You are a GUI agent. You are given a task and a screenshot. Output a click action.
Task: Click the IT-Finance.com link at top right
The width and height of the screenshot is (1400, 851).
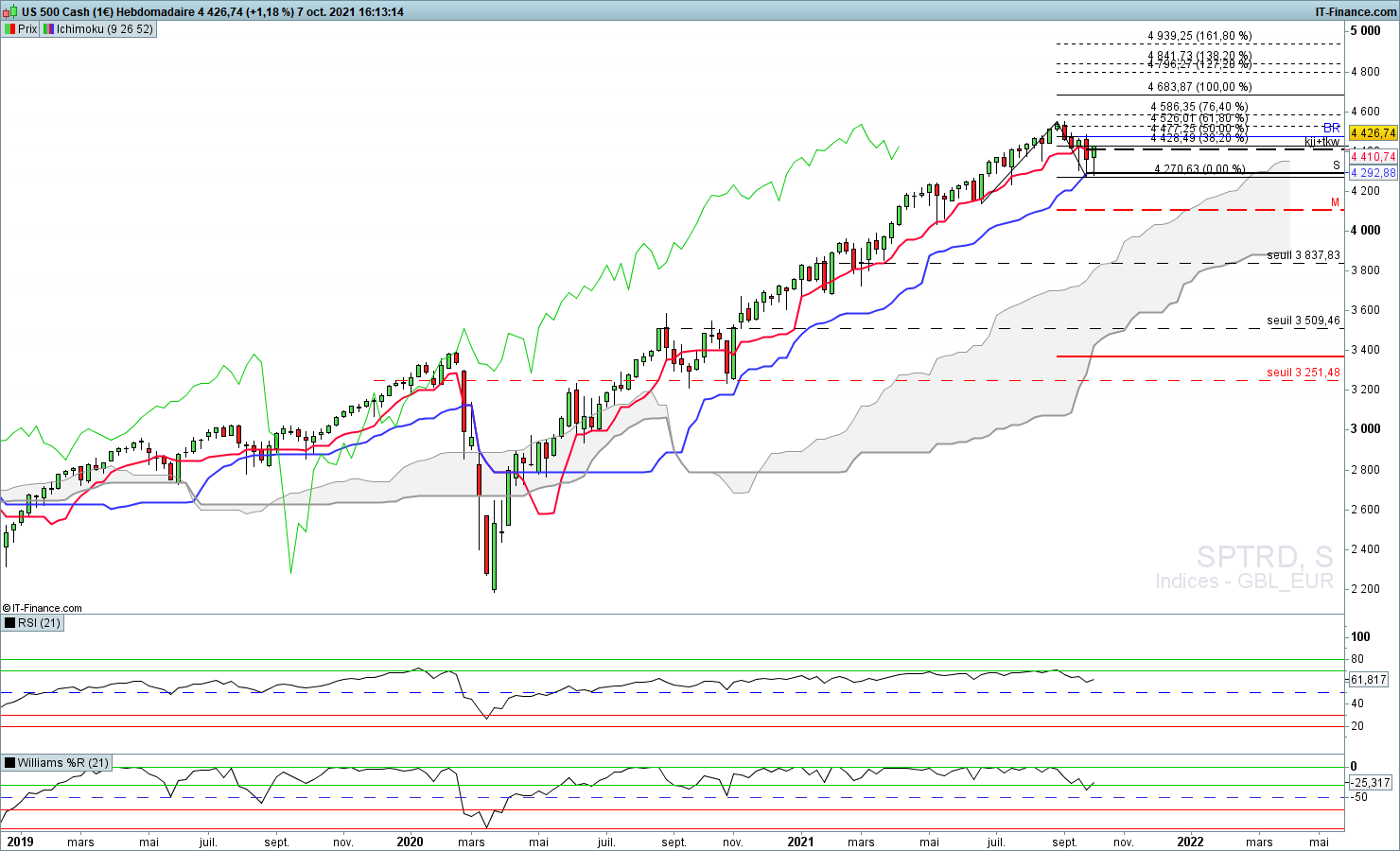(x=1356, y=11)
